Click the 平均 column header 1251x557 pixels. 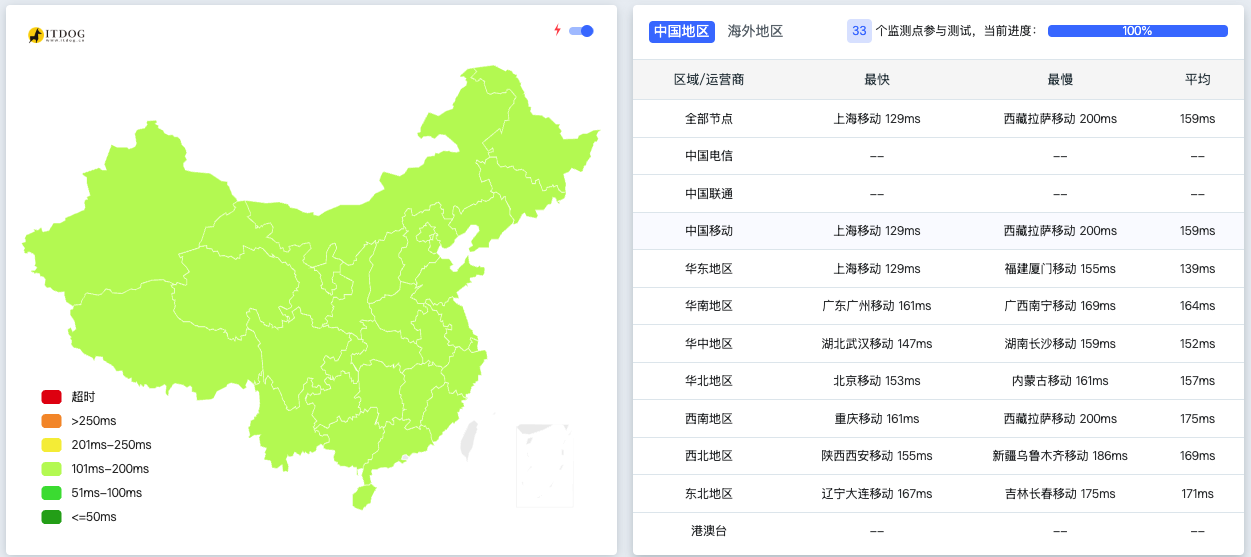(1198, 80)
